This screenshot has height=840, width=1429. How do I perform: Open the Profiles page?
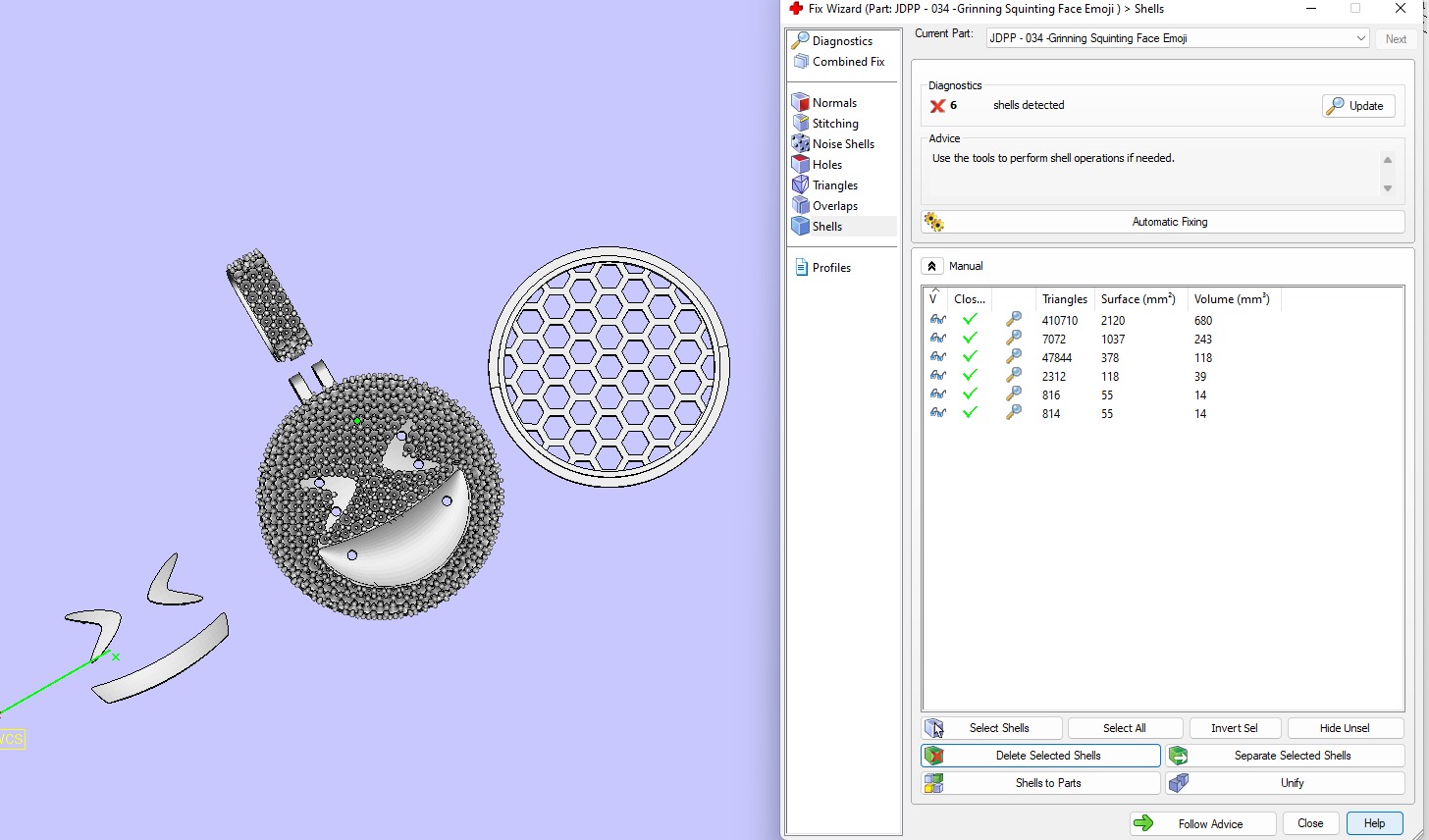pos(831,267)
